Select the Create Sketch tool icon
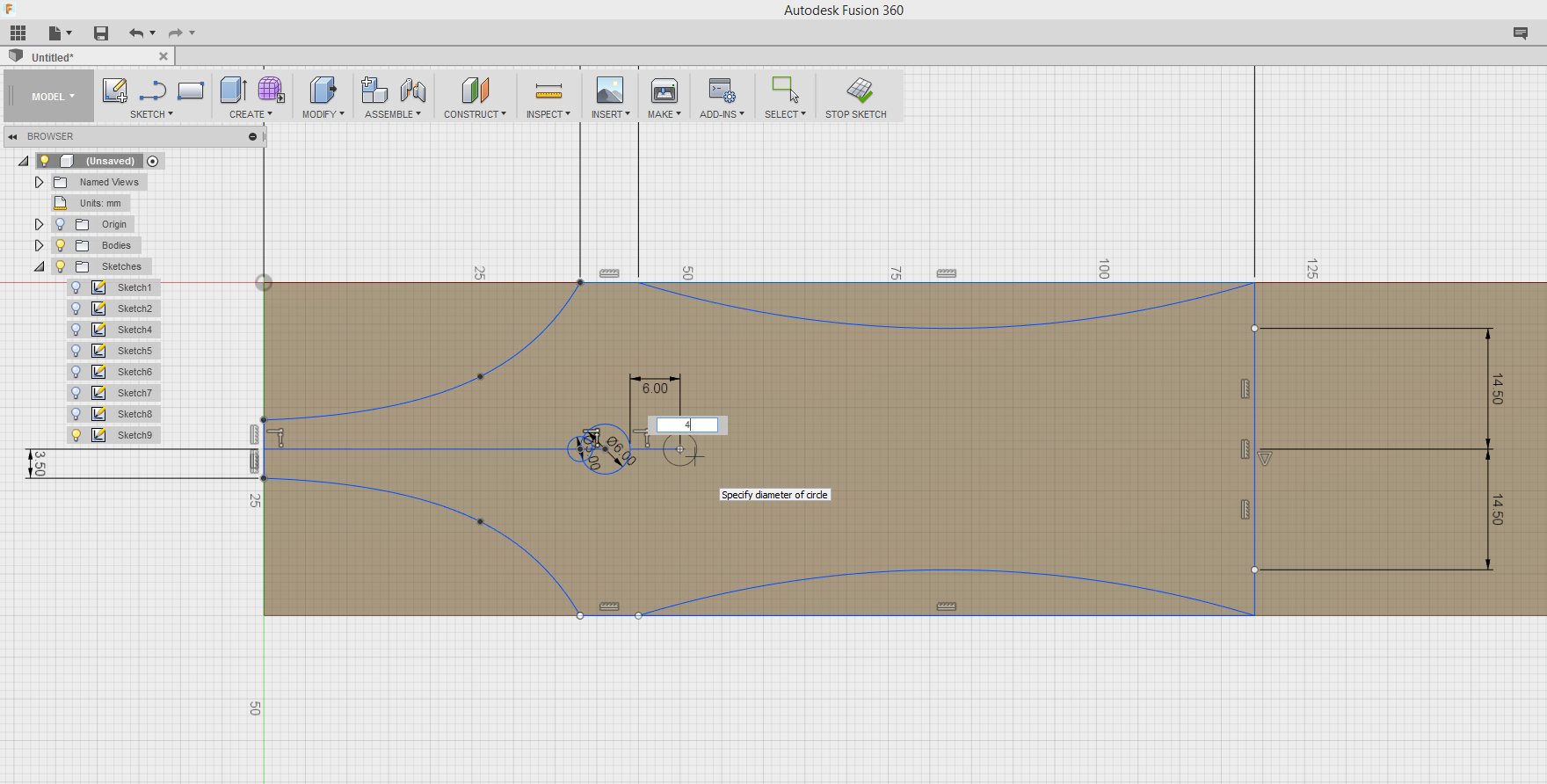This screenshot has width=1547, height=784. click(115, 90)
